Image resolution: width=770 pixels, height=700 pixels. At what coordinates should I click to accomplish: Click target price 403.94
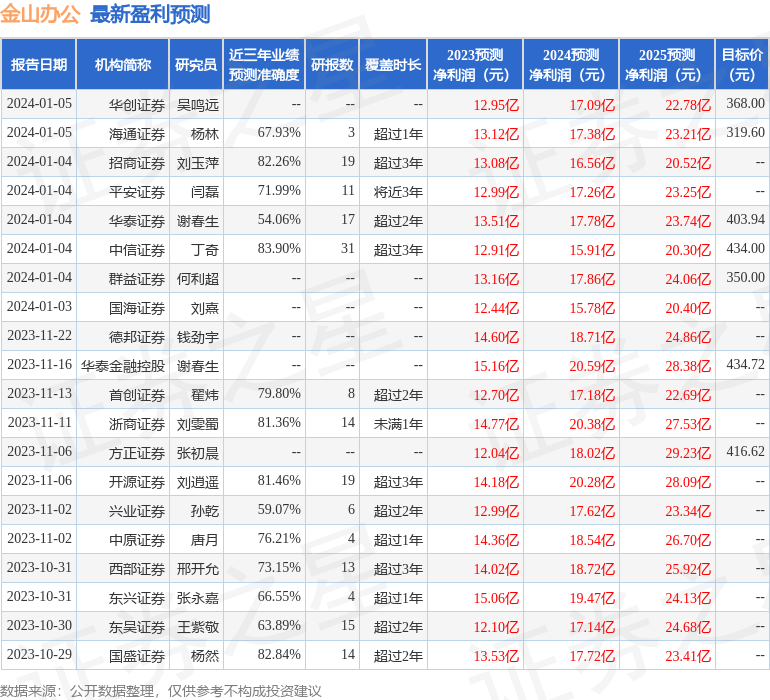[745, 220]
